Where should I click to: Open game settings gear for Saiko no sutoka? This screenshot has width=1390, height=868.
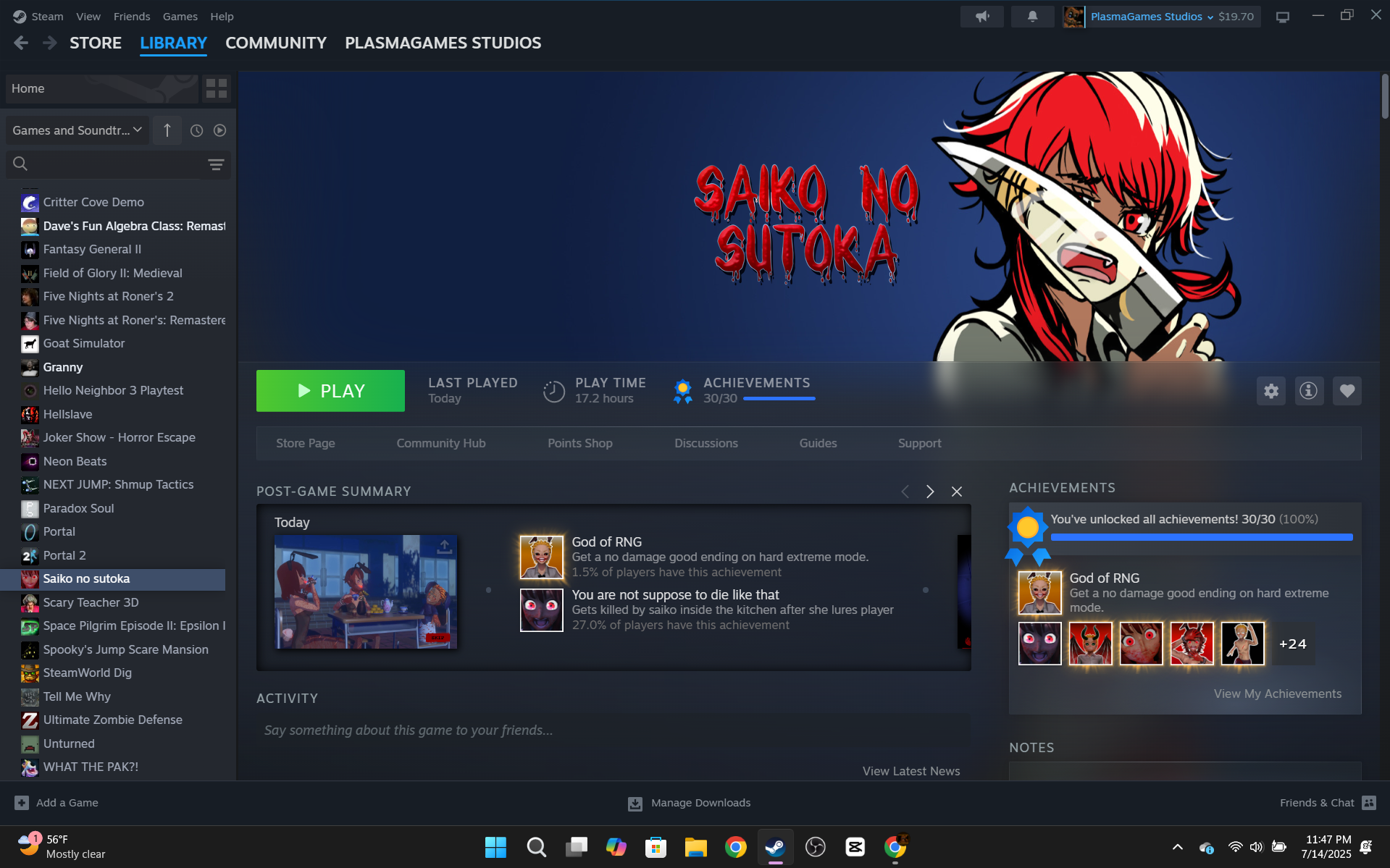(x=1270, y=391)
